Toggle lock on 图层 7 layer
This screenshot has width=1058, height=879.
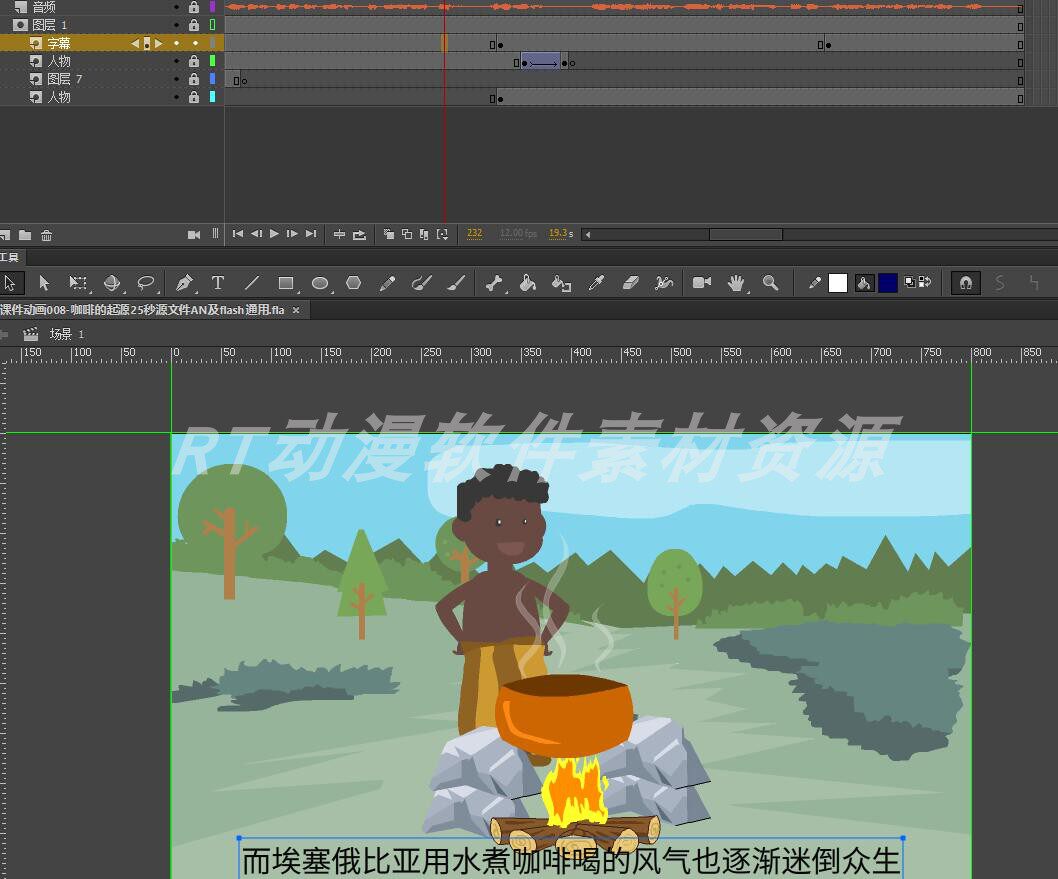coord(194,79)
